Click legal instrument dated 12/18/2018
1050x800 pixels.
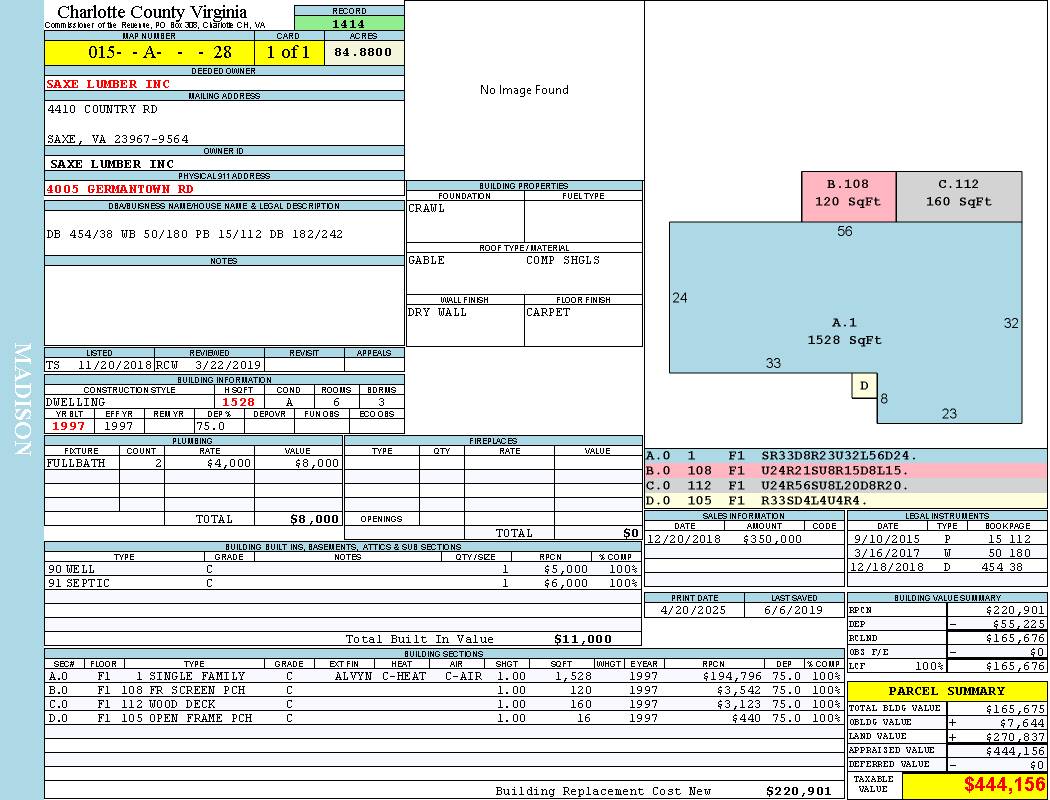[947, 567]
